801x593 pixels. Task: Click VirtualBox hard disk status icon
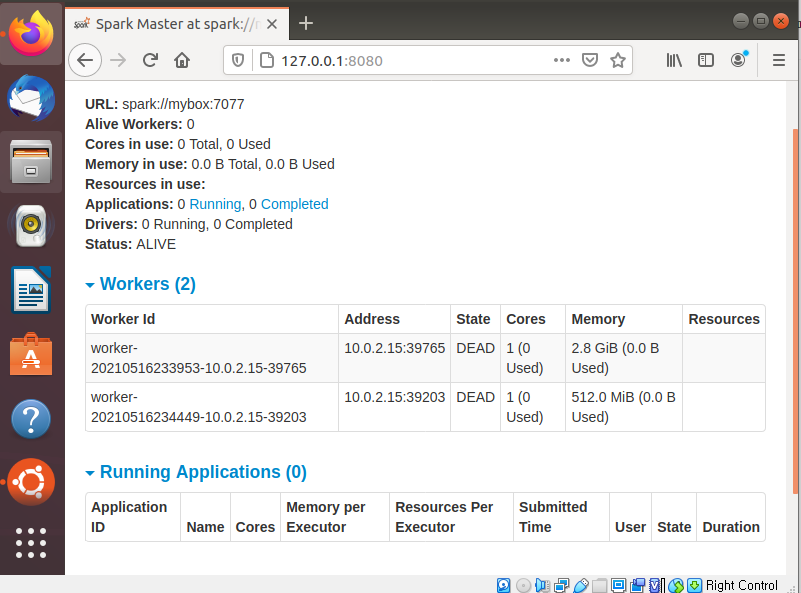503,585
